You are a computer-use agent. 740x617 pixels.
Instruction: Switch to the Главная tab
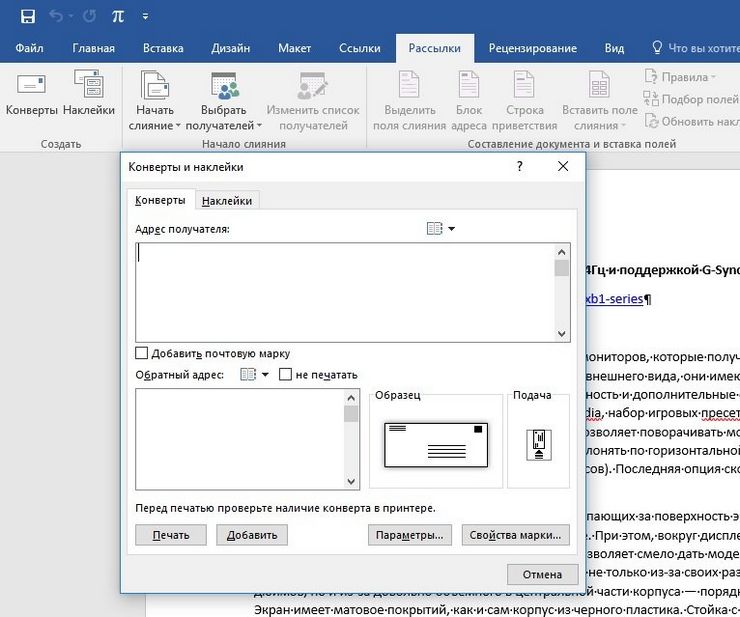click(x=93, y=48)
